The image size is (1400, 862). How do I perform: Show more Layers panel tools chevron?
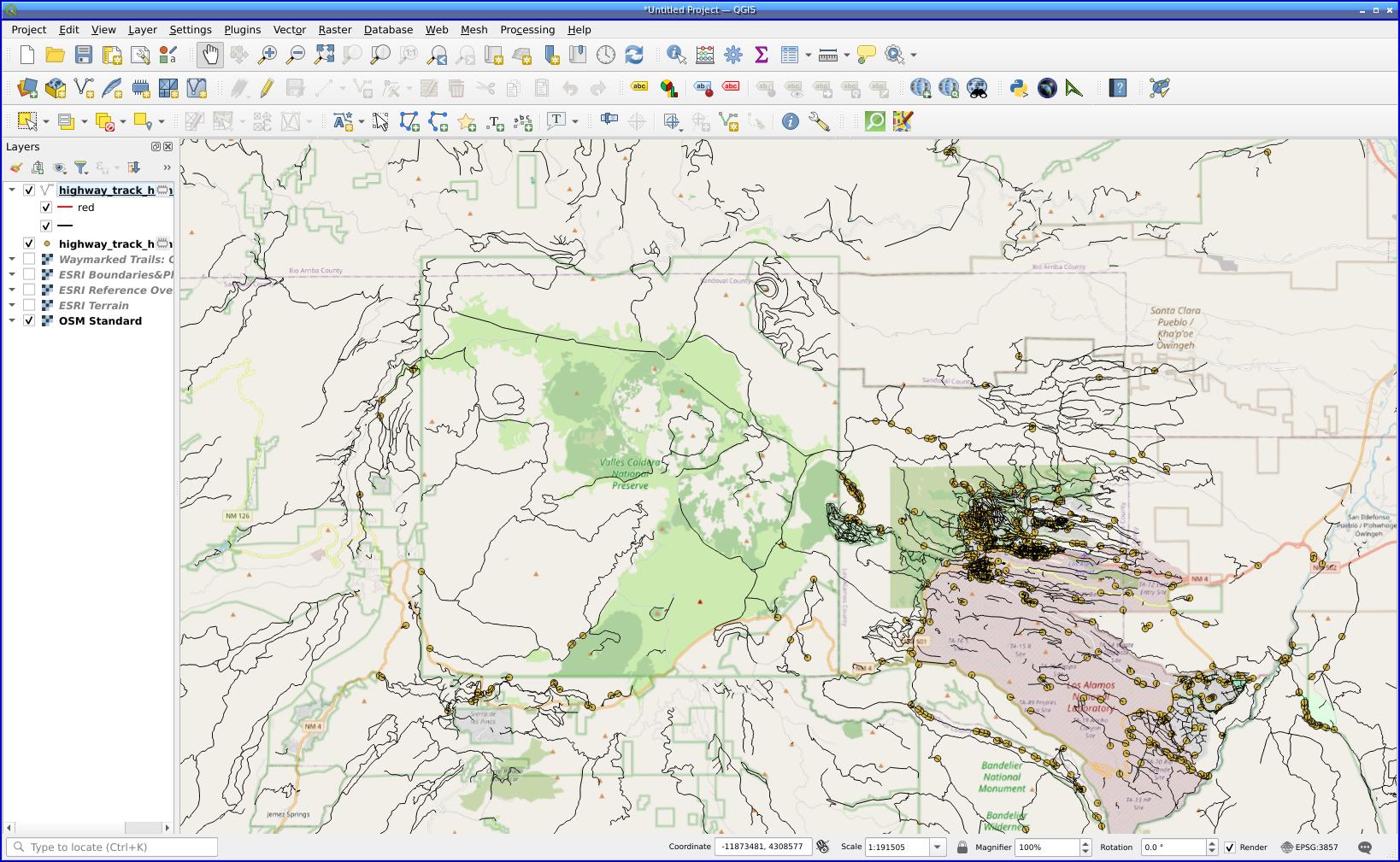167,167
